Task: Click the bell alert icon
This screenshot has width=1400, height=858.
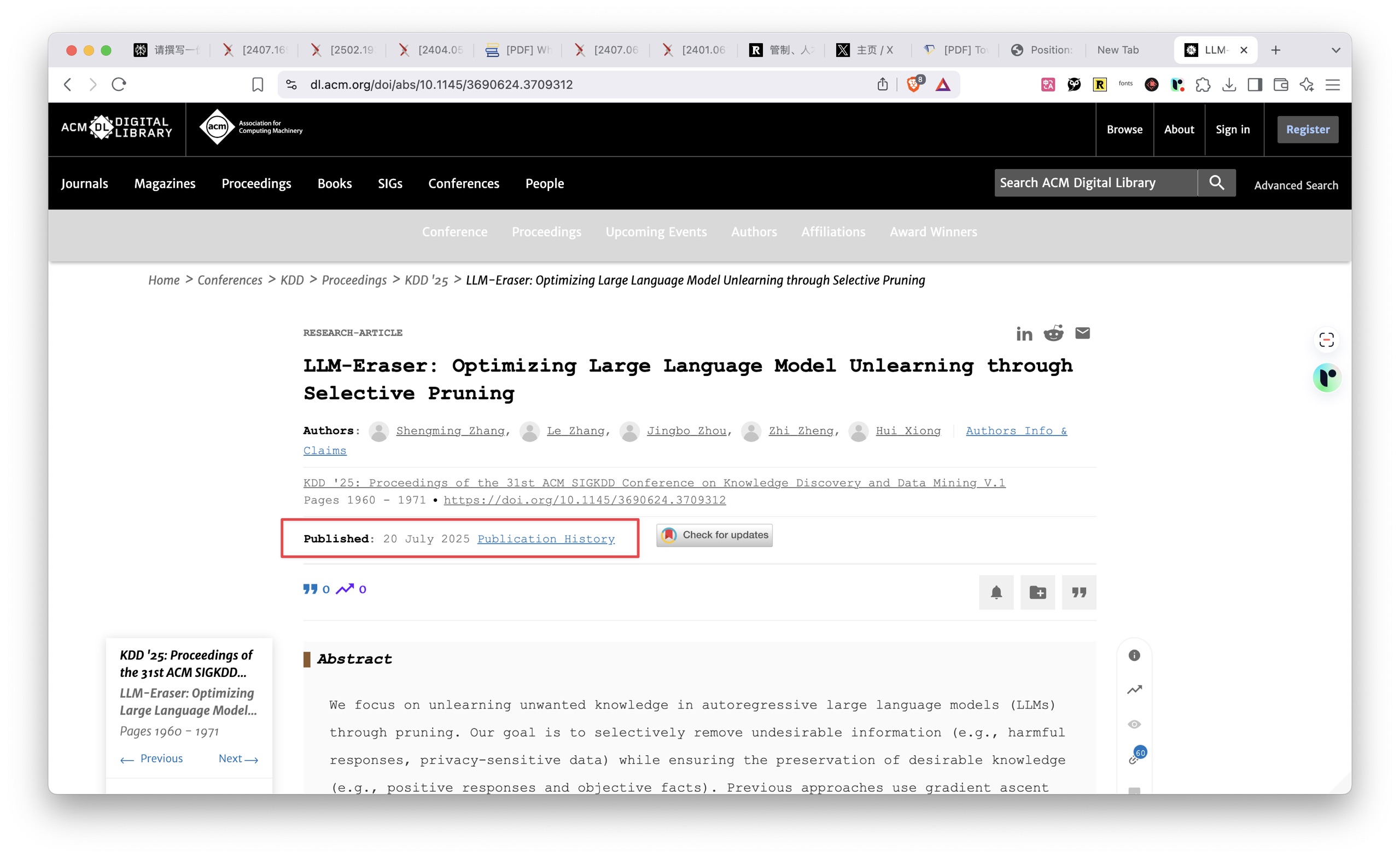Action: pyautogui.click(x=996, y=593)
